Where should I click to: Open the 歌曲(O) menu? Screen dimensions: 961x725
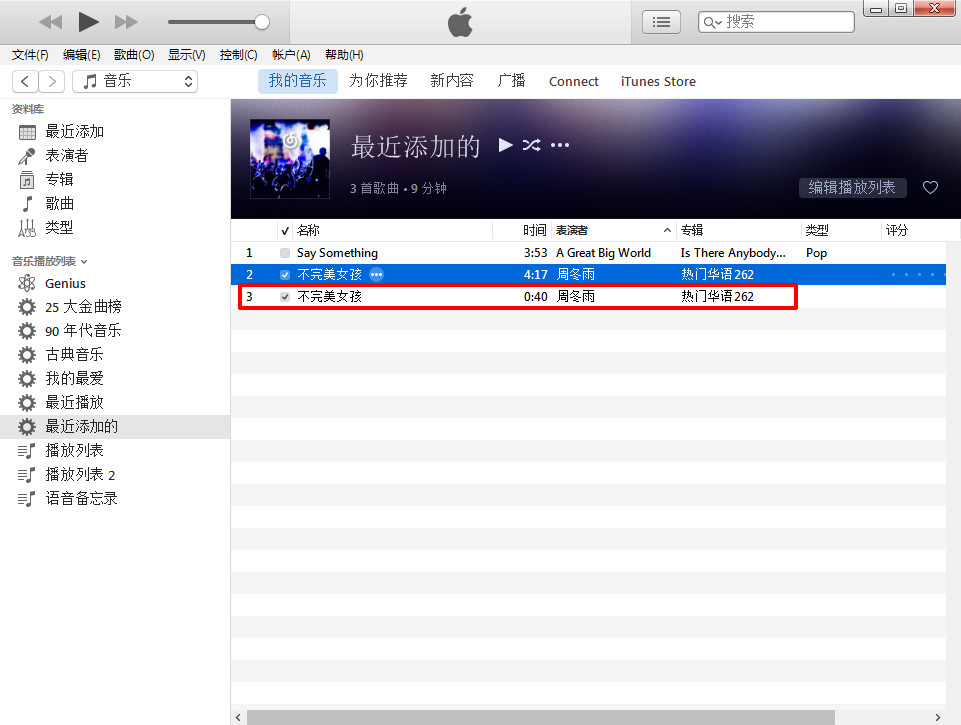(x=134, y=55)
